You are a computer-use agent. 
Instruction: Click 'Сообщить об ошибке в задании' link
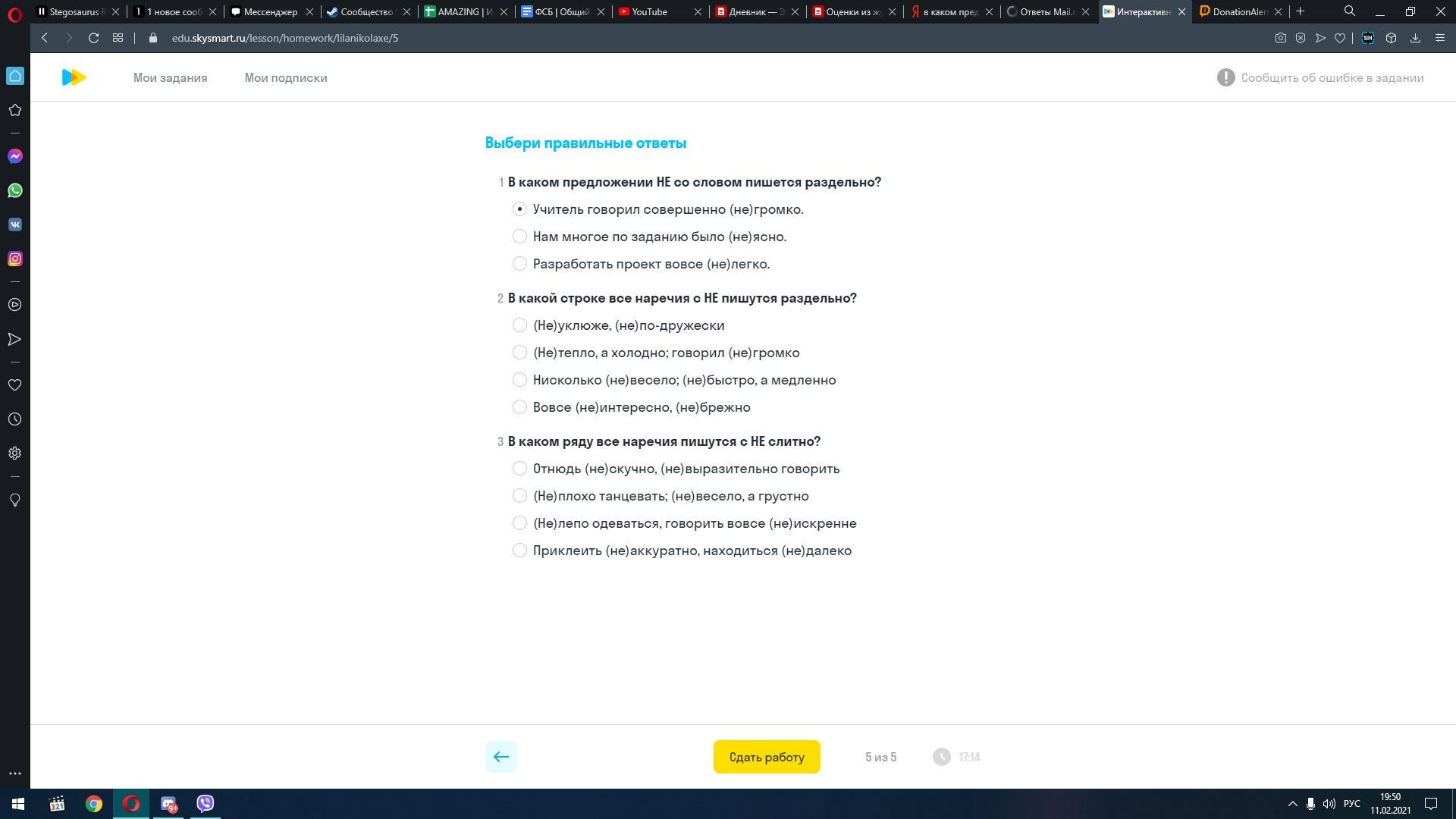tap(1331, 78)
